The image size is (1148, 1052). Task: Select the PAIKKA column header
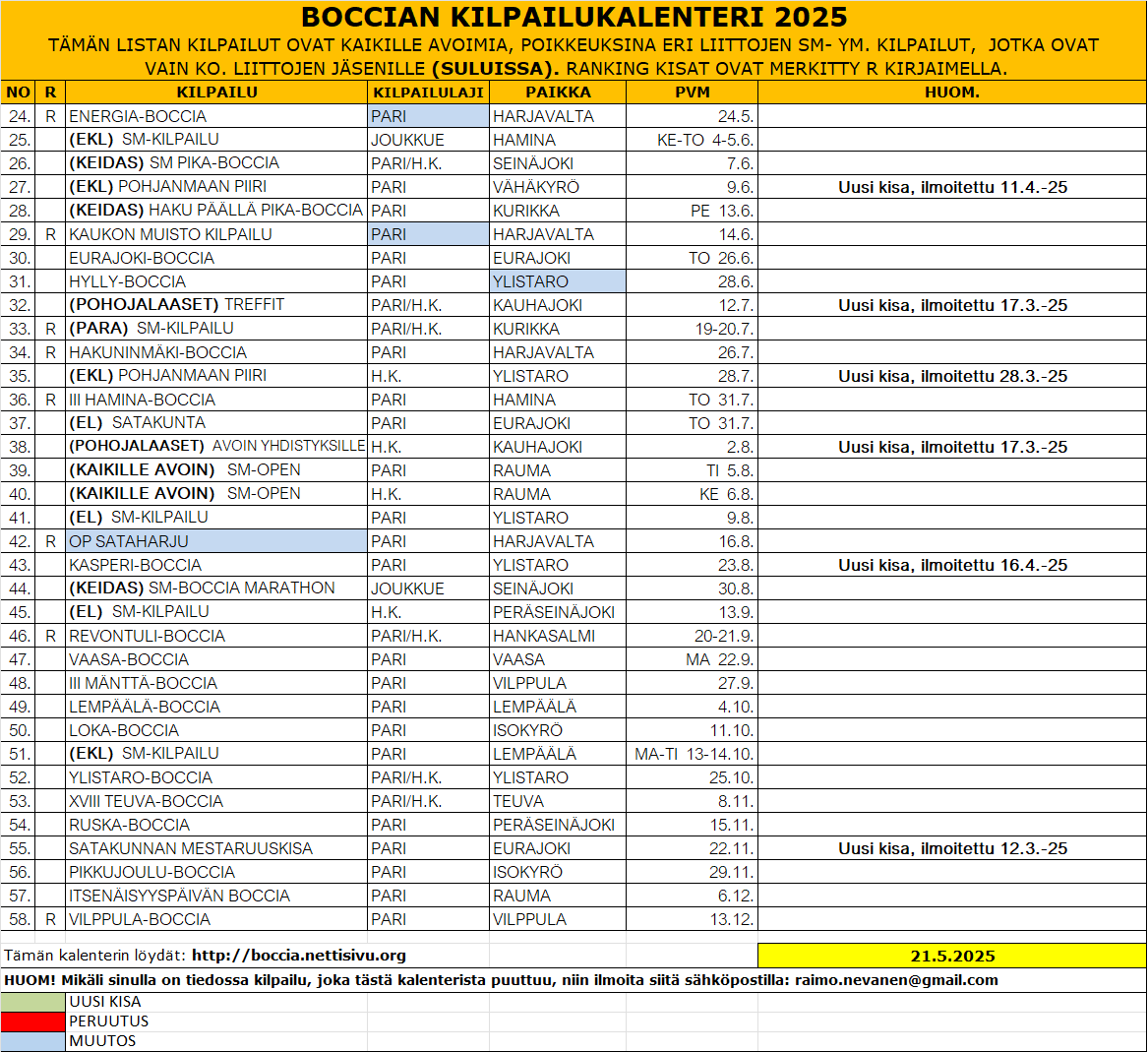click(558, 93)
